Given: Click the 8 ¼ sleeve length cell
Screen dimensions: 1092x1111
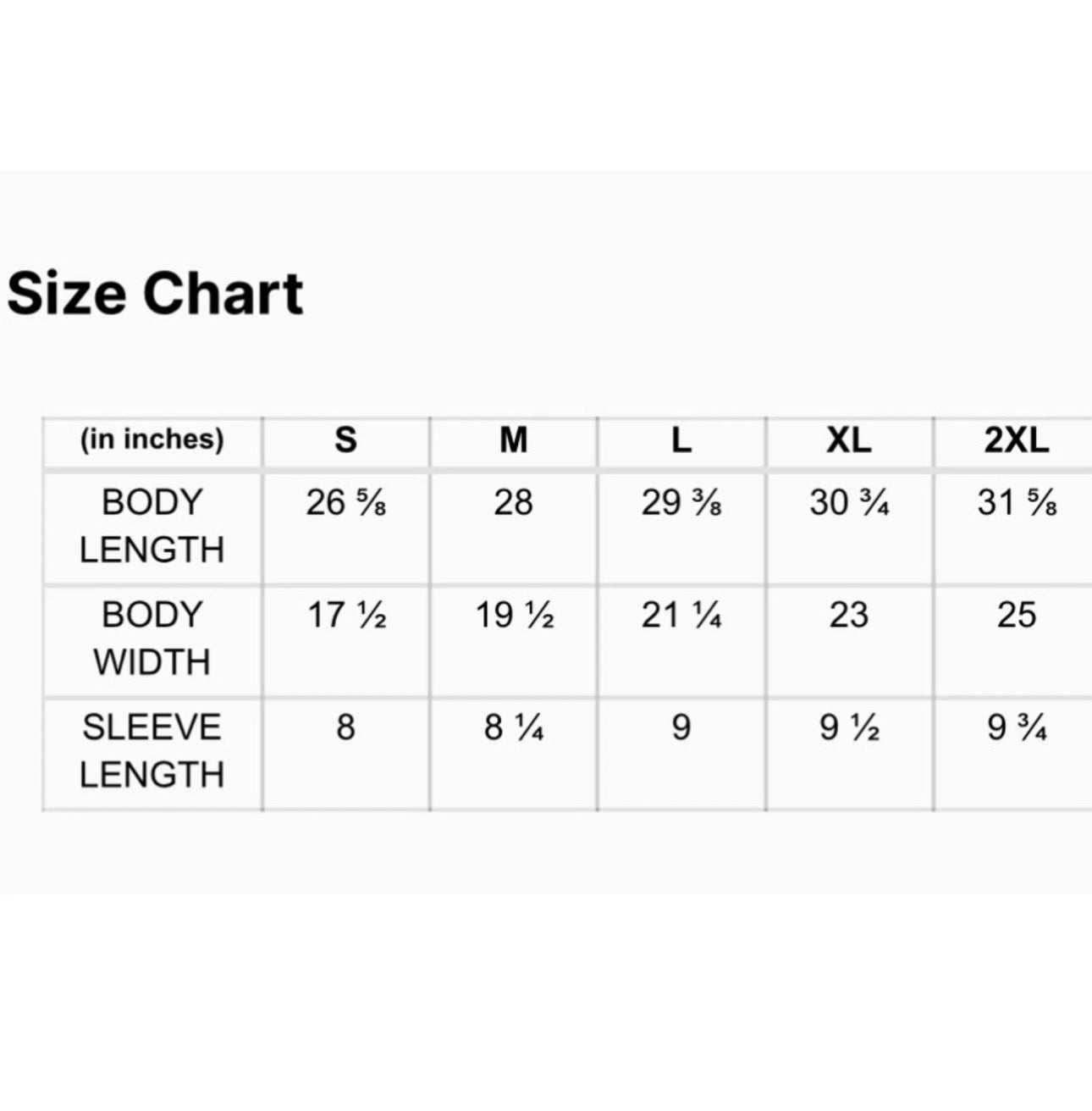Looking at the screenshot, I should (513, 728).
